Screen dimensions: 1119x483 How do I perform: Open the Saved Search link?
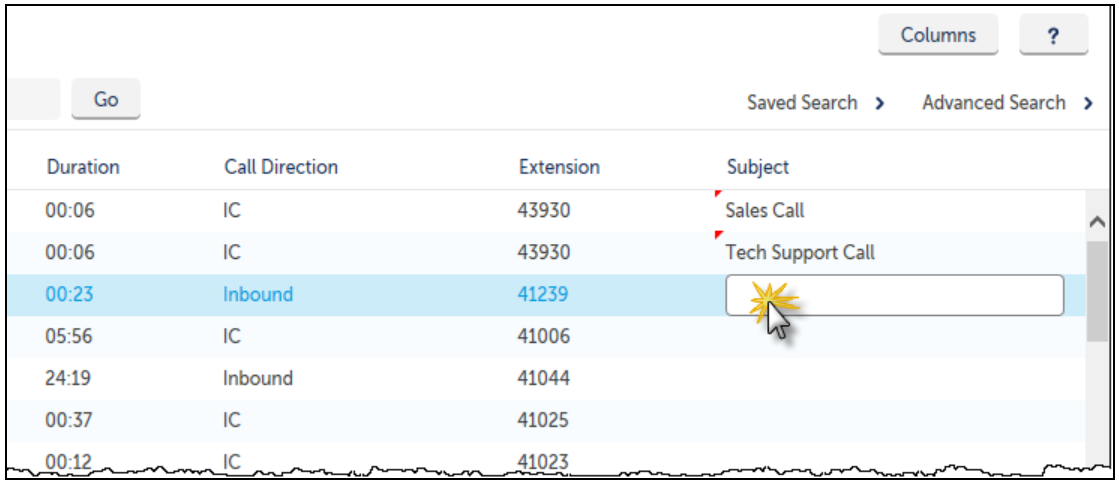click(x=801, y=103)
